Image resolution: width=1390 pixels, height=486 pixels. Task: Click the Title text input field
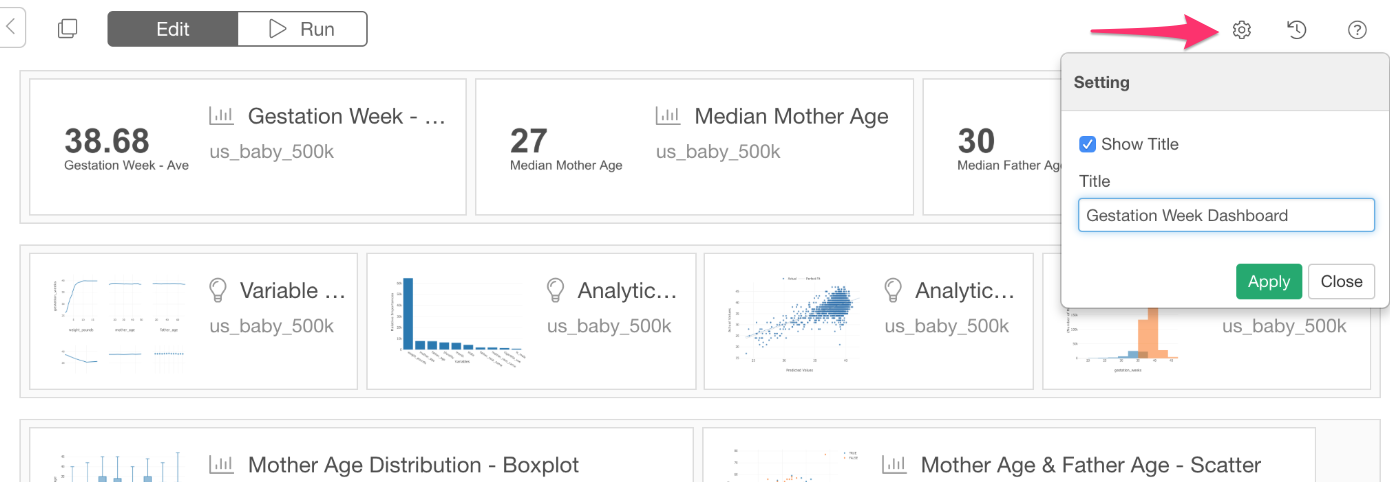tap(1226, 215)
